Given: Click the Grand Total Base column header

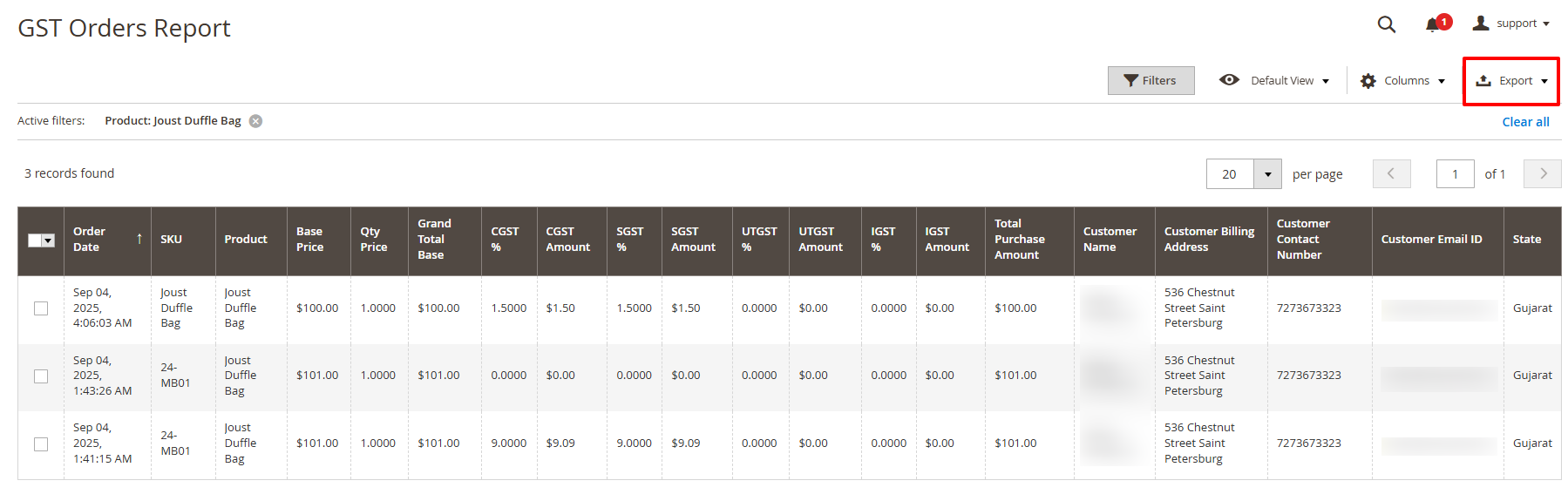Looking at the screenshot, I should coord(445,240).
